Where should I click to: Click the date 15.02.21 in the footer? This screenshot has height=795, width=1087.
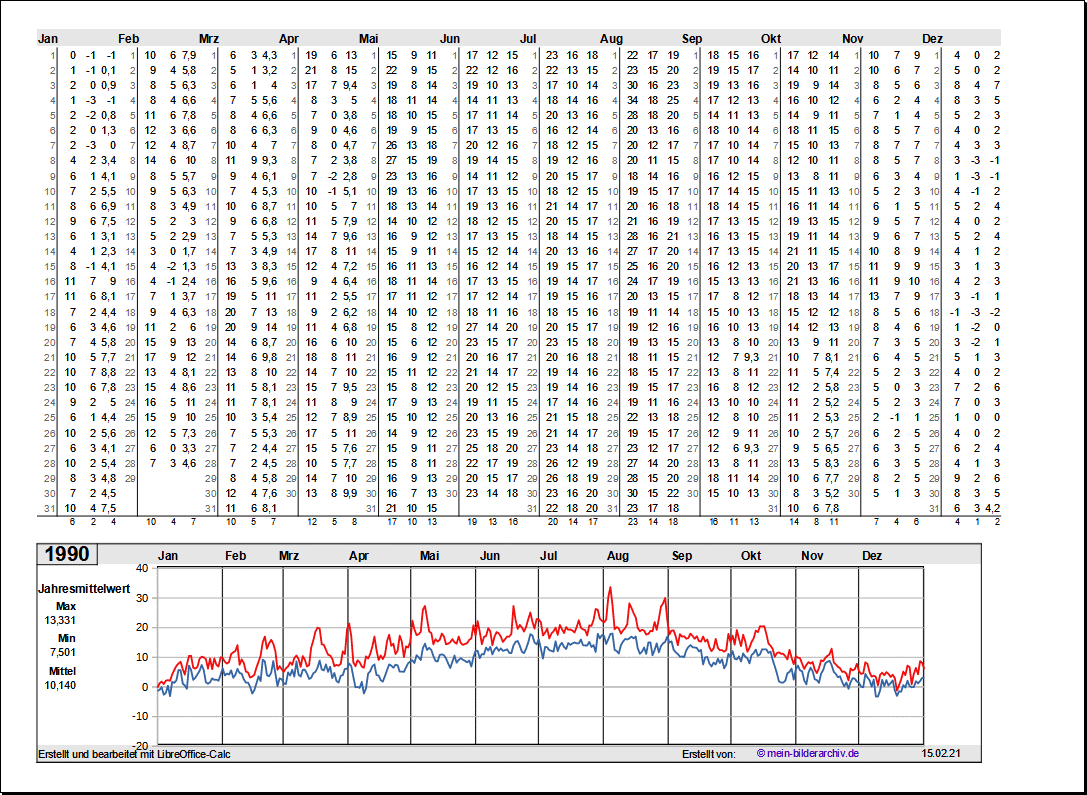click(940, 753)
